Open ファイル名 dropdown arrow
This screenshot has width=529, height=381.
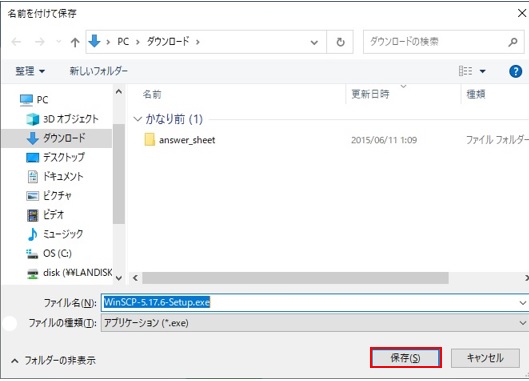point(523,303)
